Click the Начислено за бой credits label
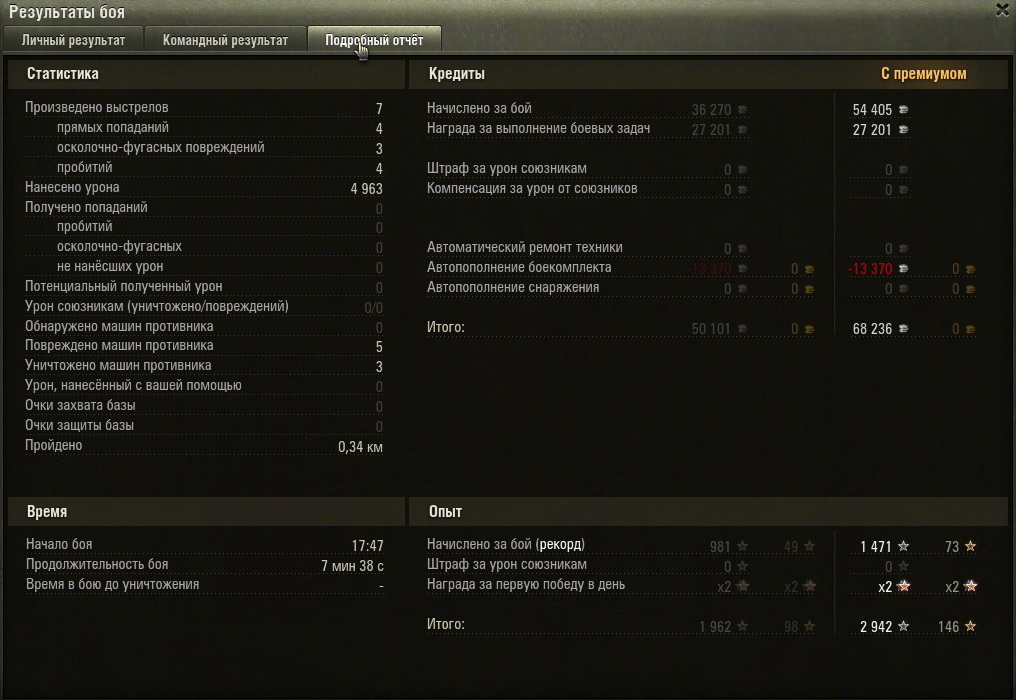Viewport: 1016px width, 700px height. coord(479,108)
